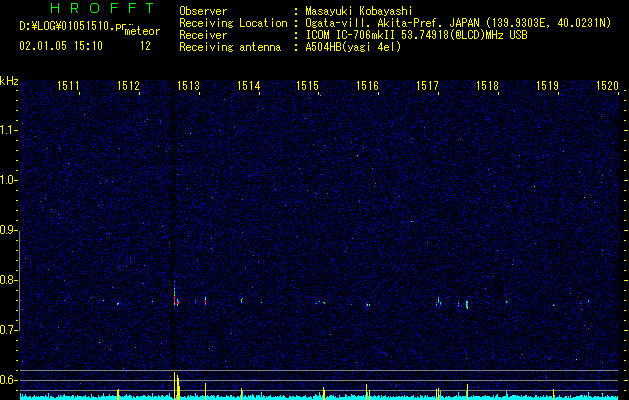Click the 1516 time axis marker
629x400 pixels.
click(367, 86)
